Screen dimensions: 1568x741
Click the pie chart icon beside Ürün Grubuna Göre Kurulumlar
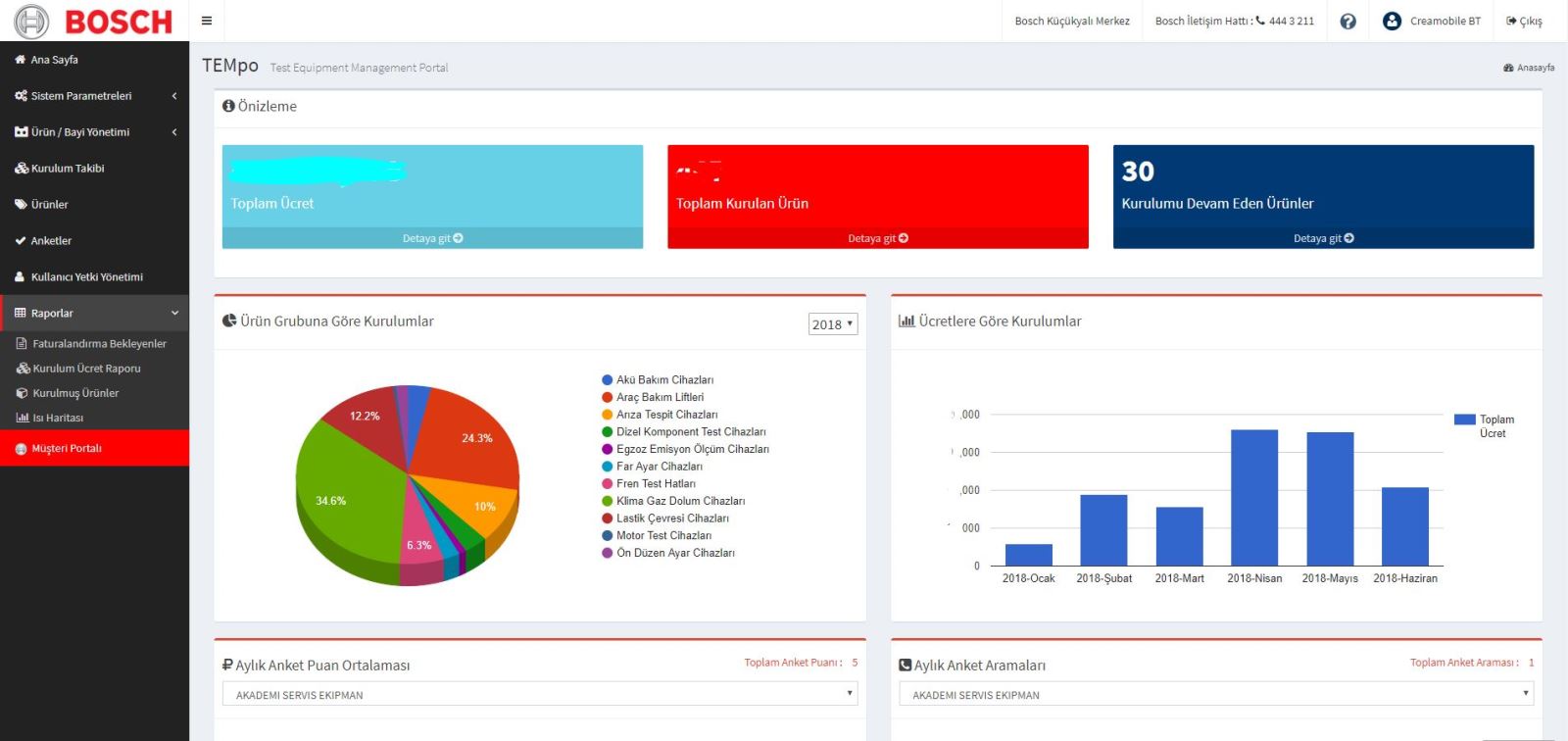click(x=229, y=321)
